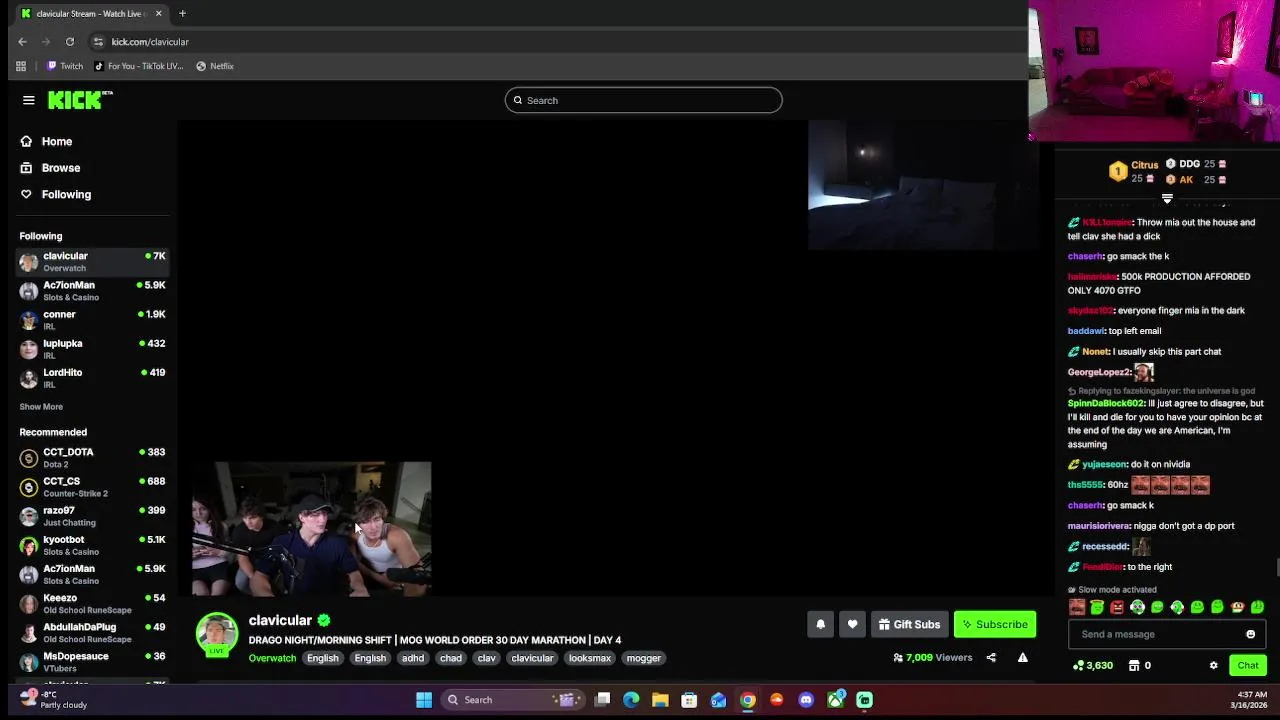
Task: Close the clavicular Stream tab
Action: point(158,14)
